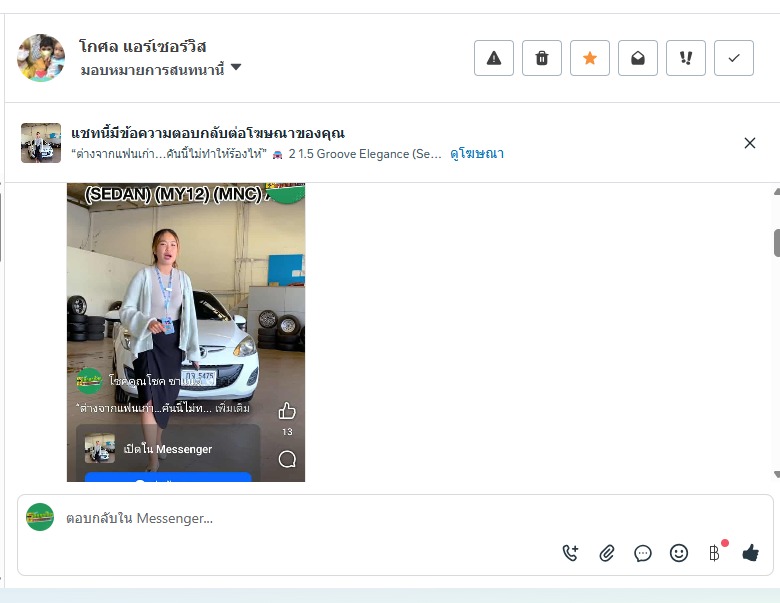
Task: Open saved replies speech bubble icon
Action: point(643,553)
